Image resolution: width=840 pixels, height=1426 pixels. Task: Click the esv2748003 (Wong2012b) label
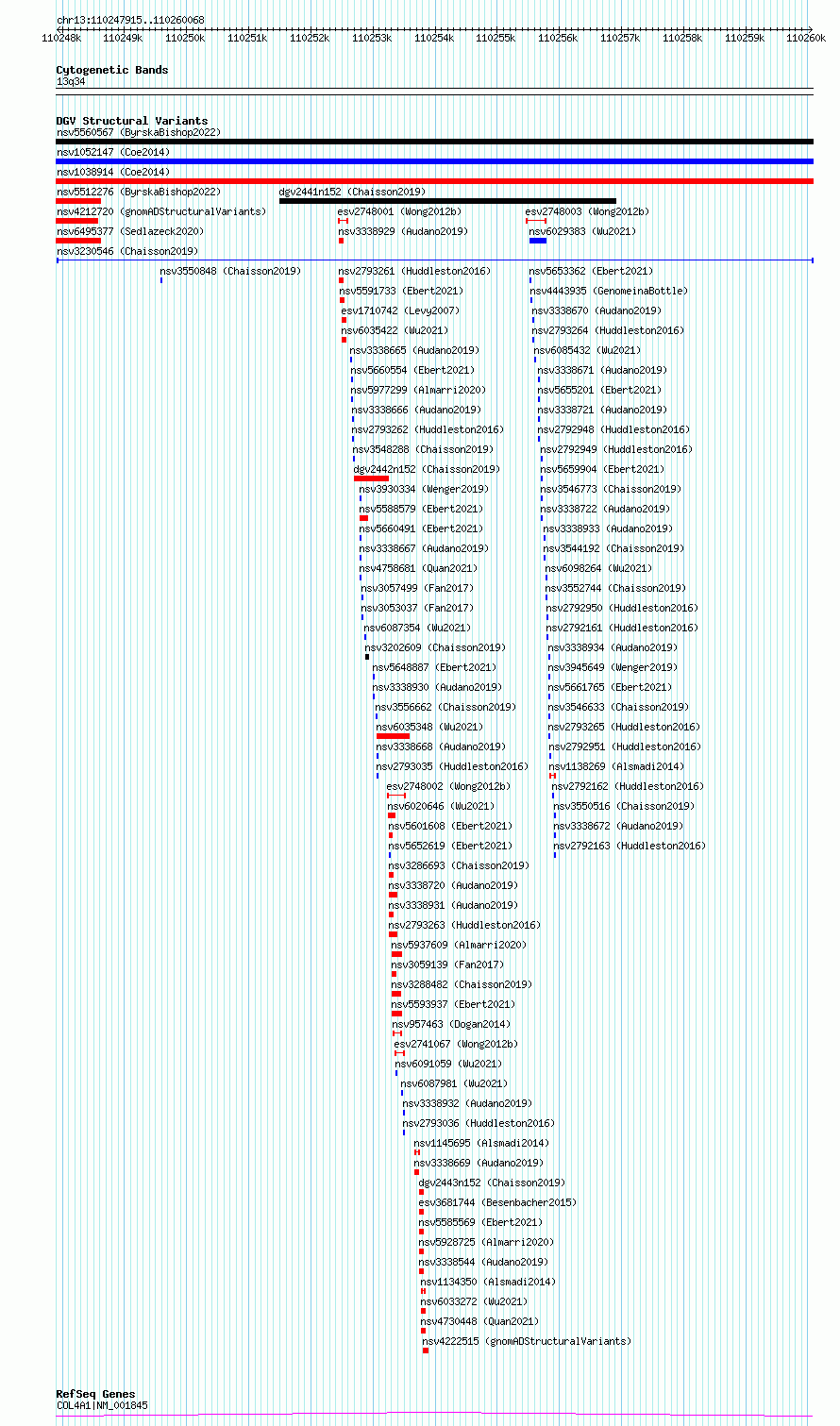(587, 211)
